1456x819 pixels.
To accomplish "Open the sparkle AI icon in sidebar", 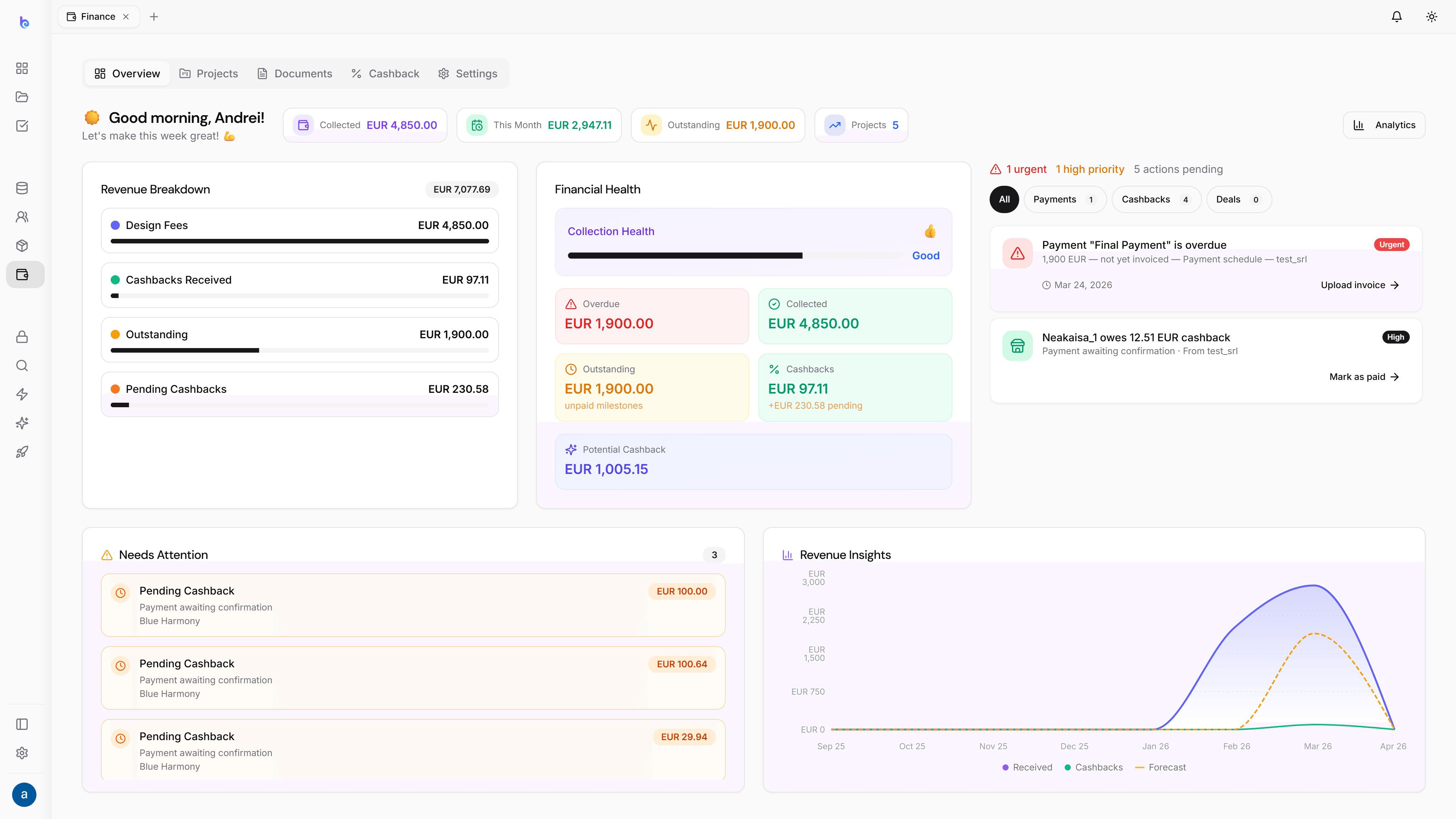I will (x=22, y=424).
